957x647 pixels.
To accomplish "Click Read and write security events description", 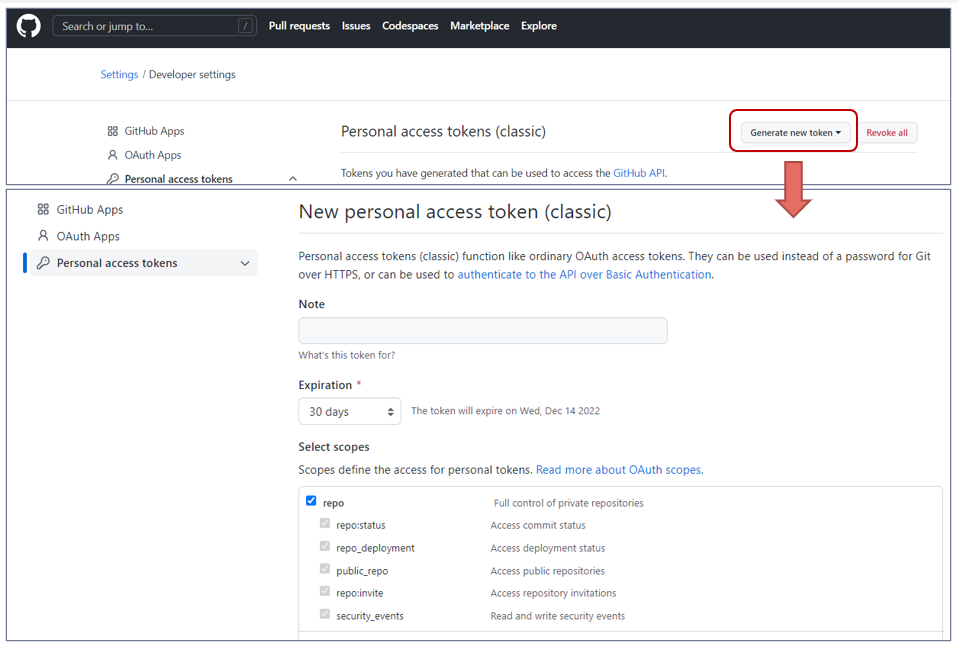I will 558,616.
